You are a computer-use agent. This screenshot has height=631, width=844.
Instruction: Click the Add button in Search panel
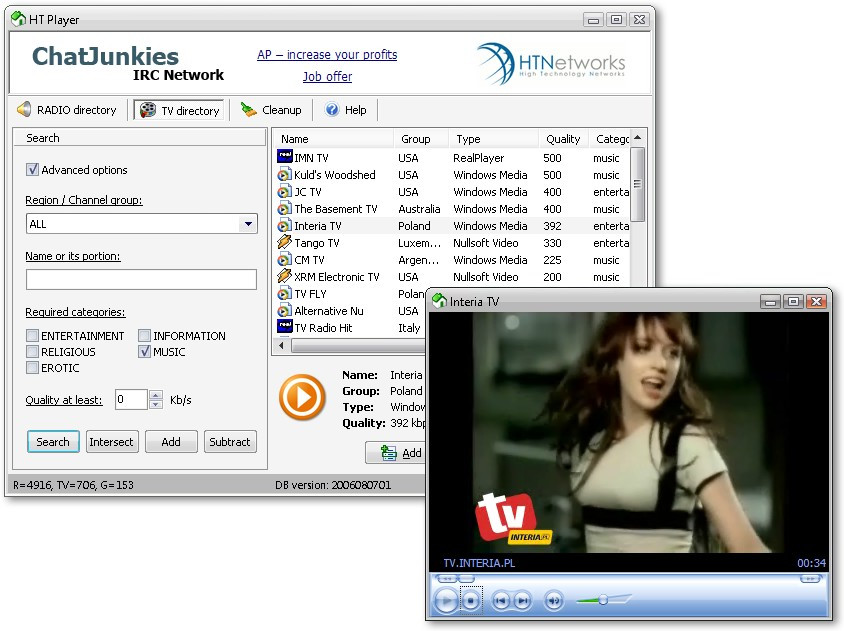[x=171, y=441]
